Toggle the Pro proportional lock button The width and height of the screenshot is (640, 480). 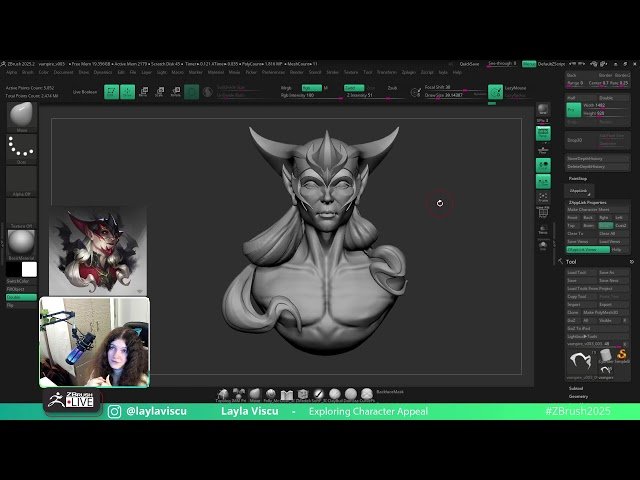point(573,109)
